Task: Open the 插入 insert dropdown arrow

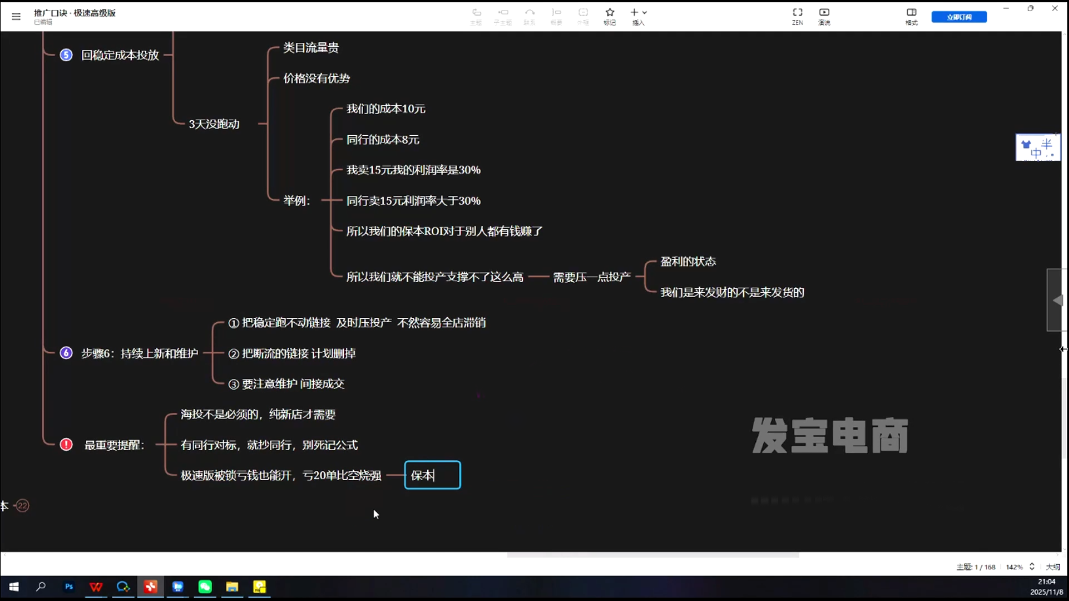Action: tap(645, 12)
